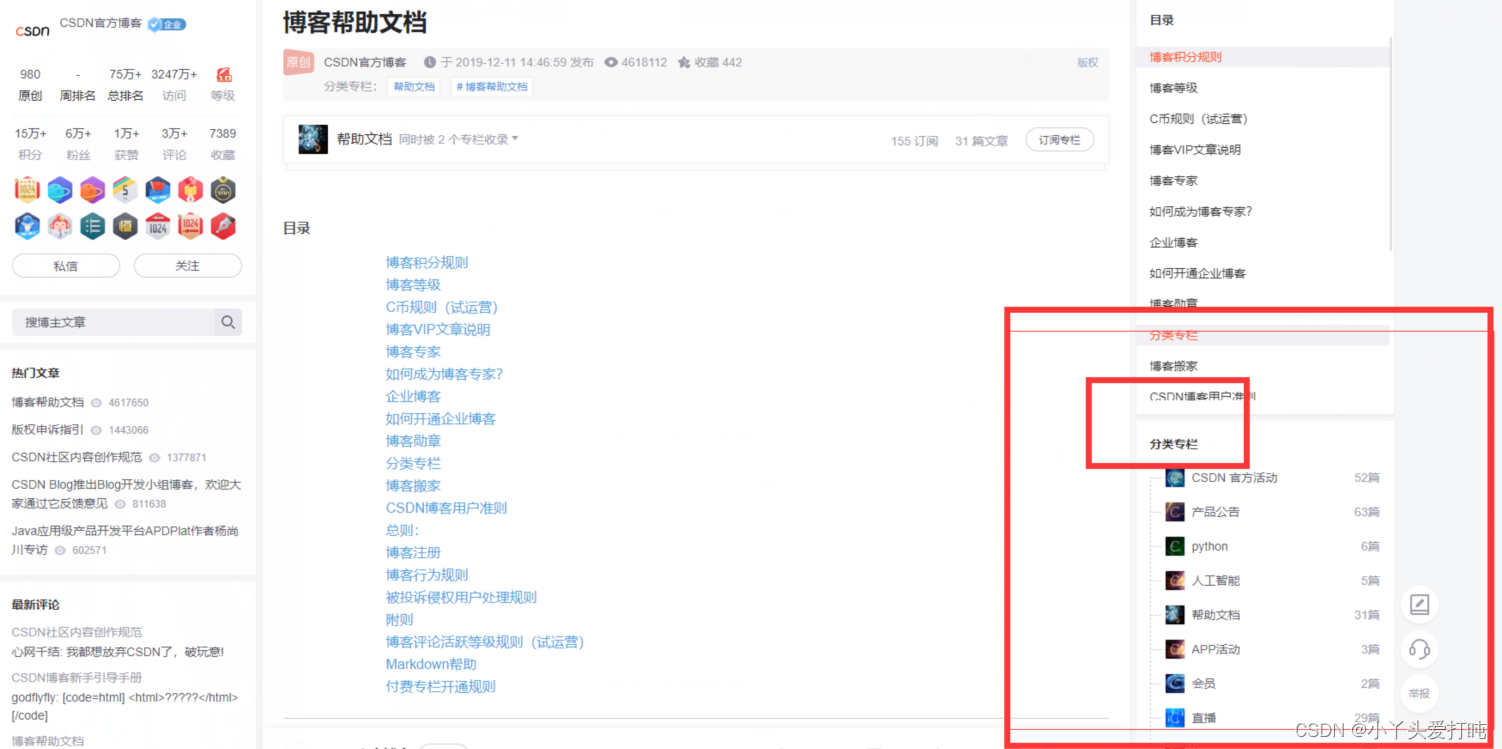Click the APP活动 column icon
1502x749 pixels.
click(x=1175, y=649)
